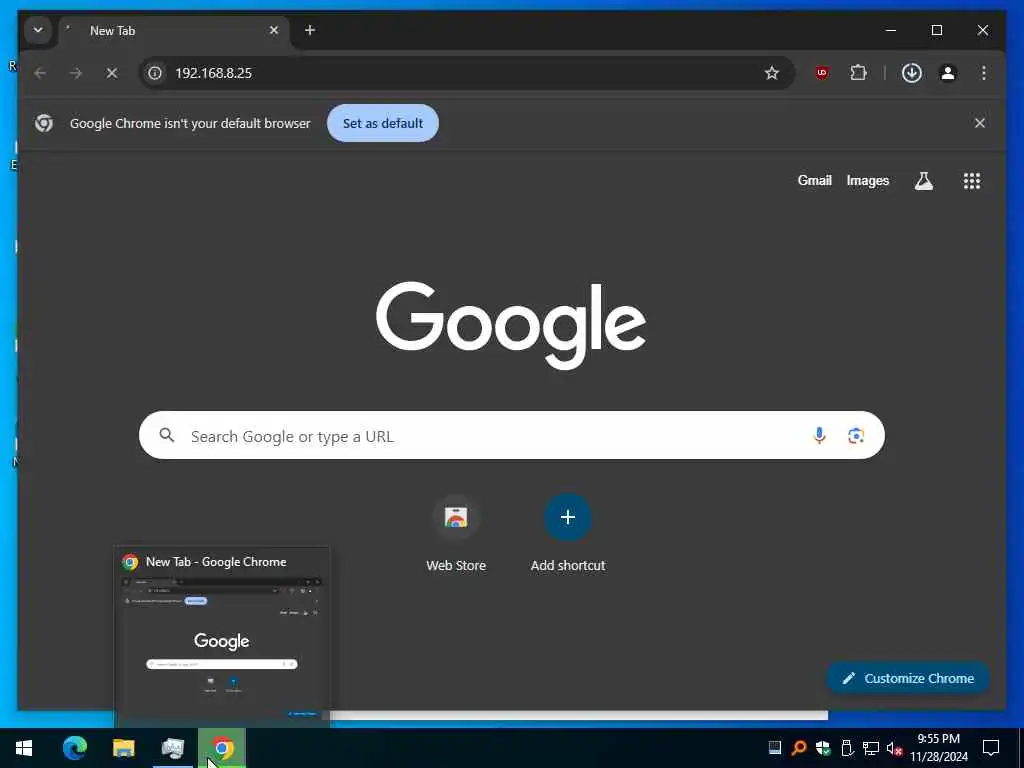The image size is (1024, 768).
Task: Go forward to next page
Action: 76,73
